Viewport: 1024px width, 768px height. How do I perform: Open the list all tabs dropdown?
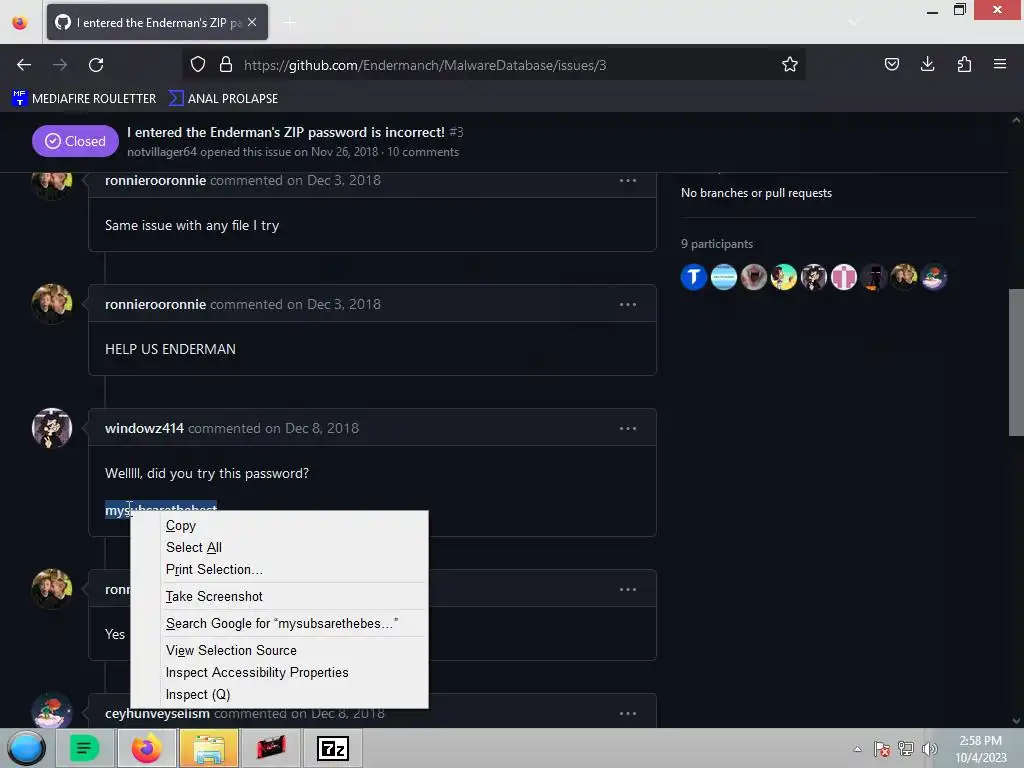coord(853,23)
